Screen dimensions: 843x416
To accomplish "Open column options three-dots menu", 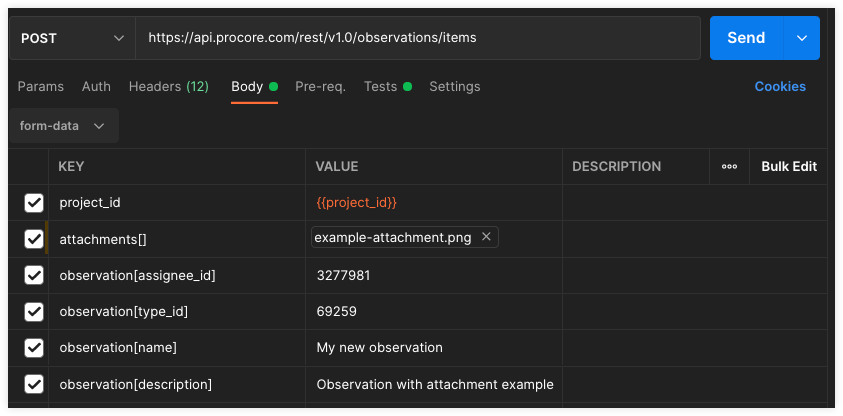I will [x=730, y=167].
